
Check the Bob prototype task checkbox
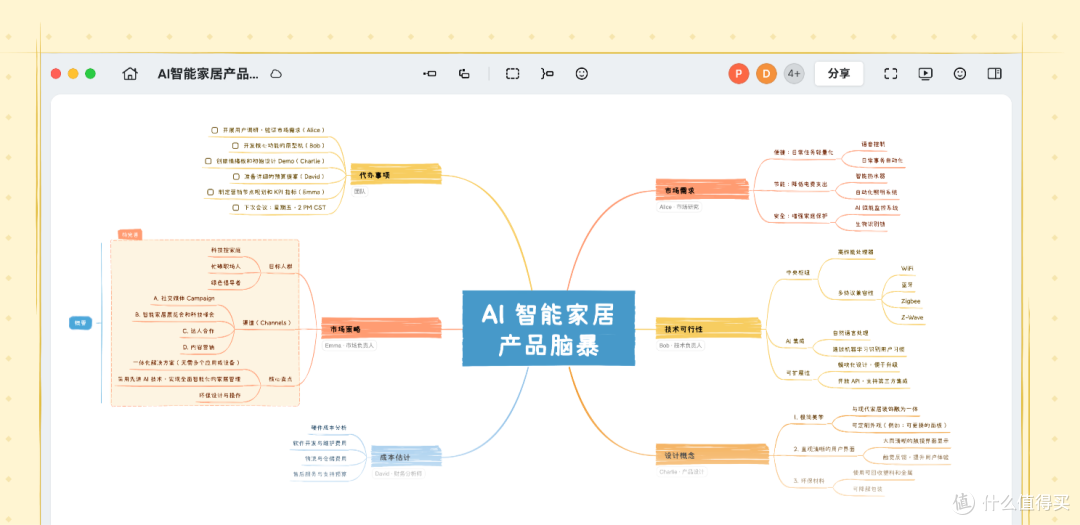(x=236, y=145)
